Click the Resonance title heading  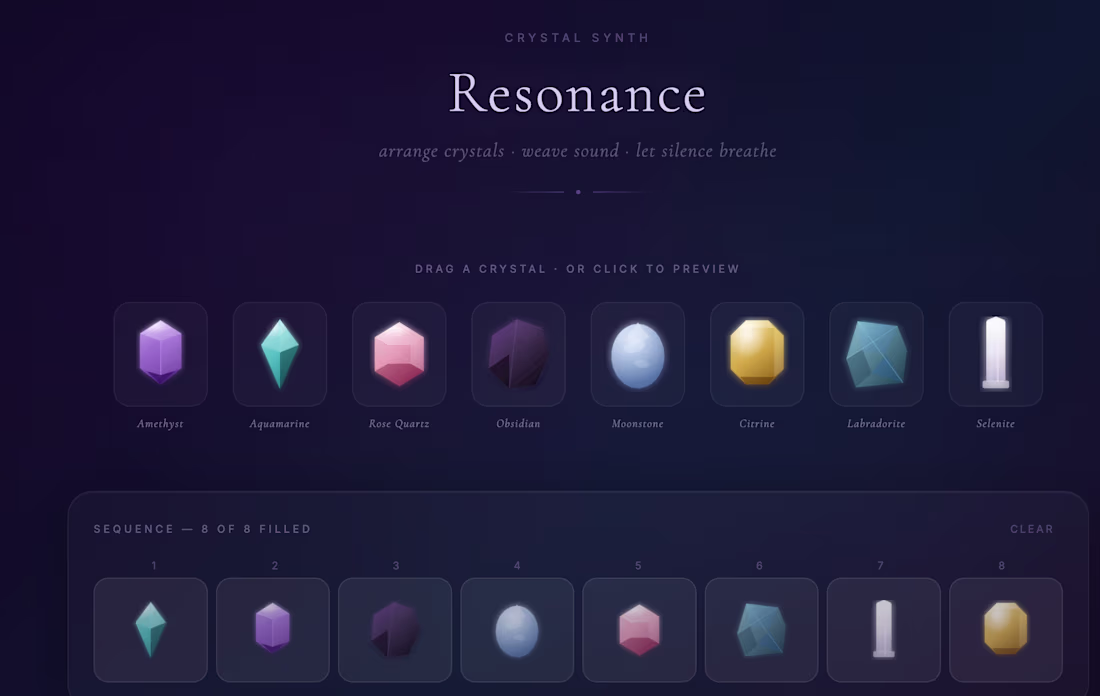pyautogui.click(x=576, y=94)
